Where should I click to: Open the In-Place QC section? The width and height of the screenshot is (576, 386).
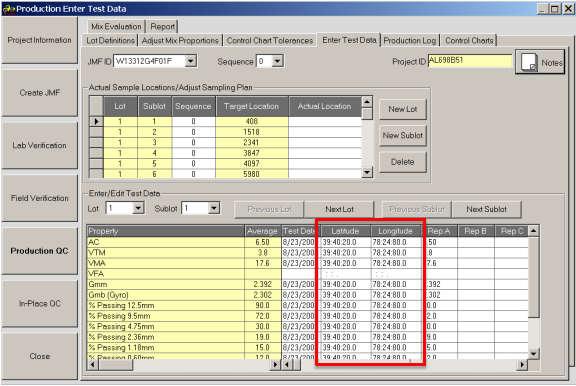(x=40, y=303)
